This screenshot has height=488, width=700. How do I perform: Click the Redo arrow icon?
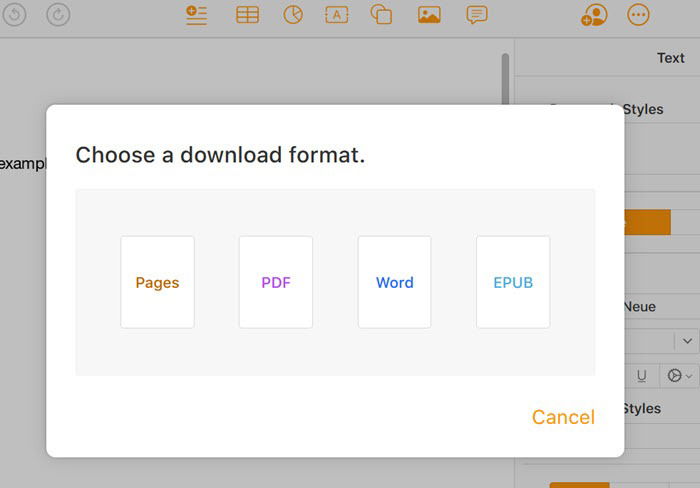[58, 14]
